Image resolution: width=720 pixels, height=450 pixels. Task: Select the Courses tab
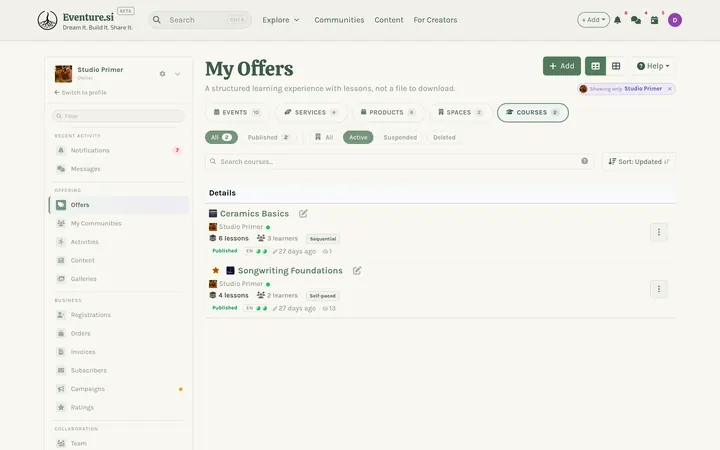click(x=533, y=112)
